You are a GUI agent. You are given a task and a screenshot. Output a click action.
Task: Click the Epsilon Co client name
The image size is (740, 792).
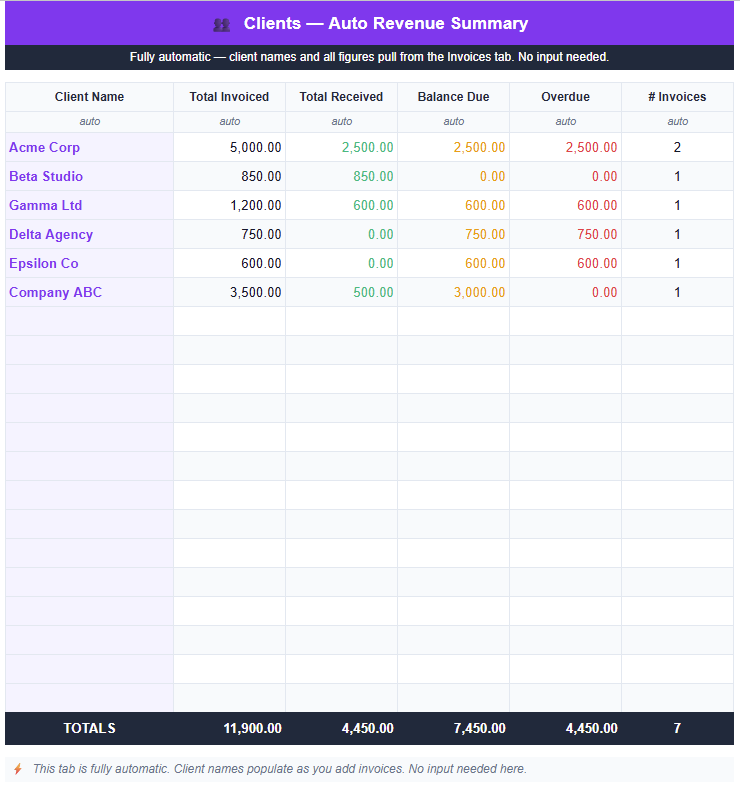click(x=44, y=263)
